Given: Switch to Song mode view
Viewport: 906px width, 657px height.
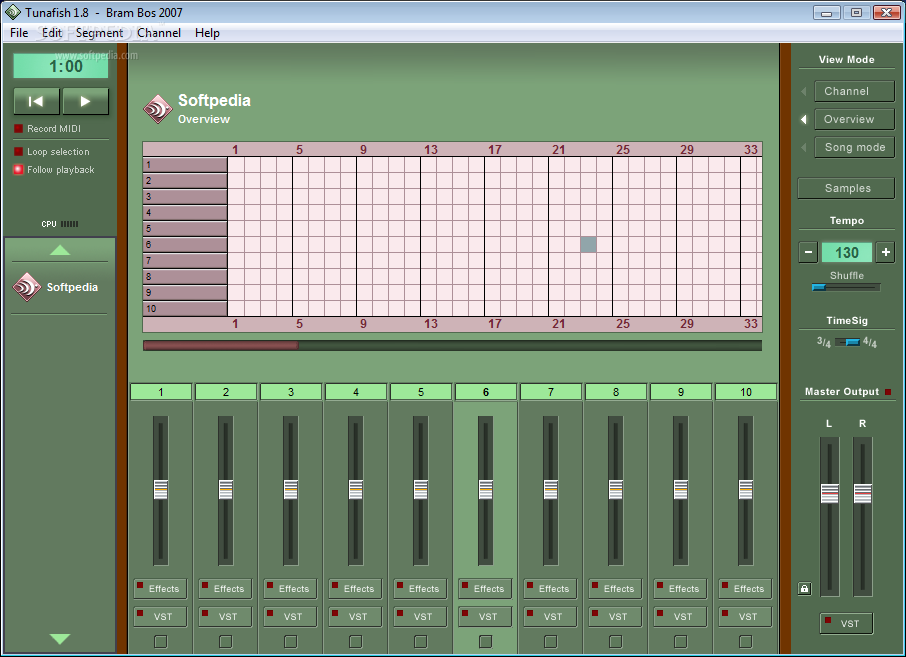Looking at the screenshot, I should [855, 147].
